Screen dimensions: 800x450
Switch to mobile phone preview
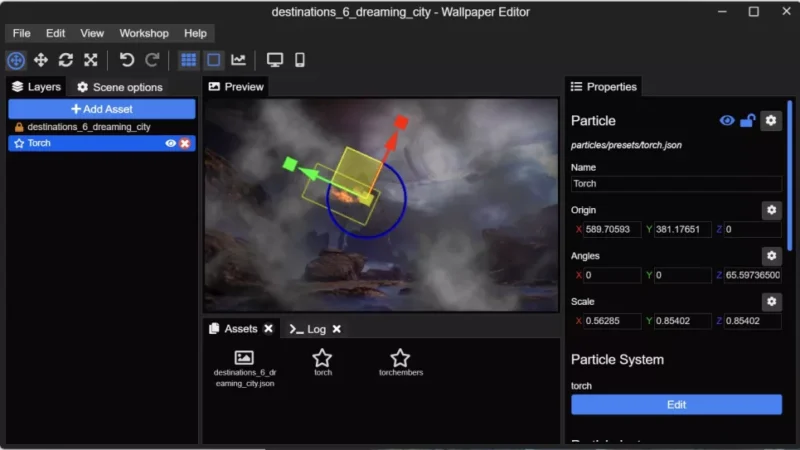299,60
